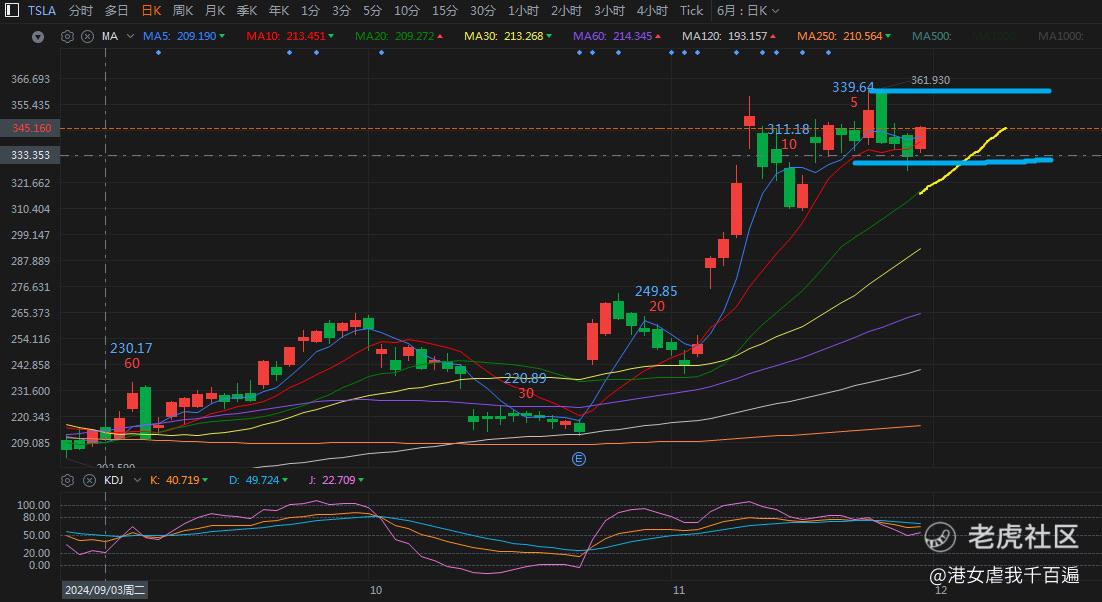Viewport: 1102px width, 602px height.
Task: Select the 3分 interval
Action: click(x=341, y=11)
